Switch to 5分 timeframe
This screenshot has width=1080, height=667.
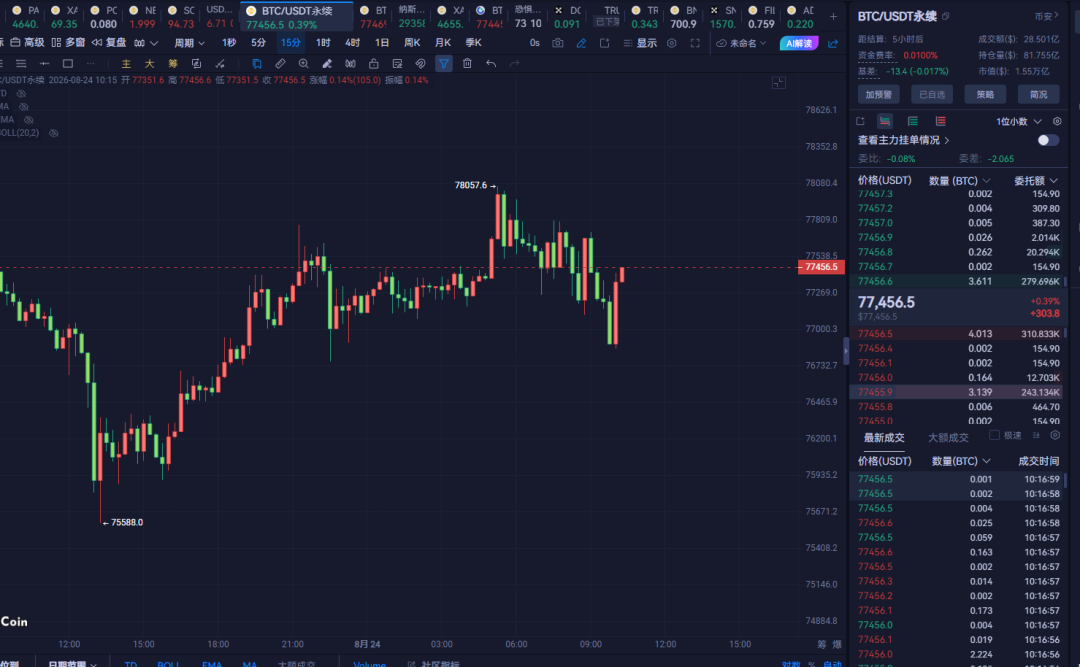258,43
